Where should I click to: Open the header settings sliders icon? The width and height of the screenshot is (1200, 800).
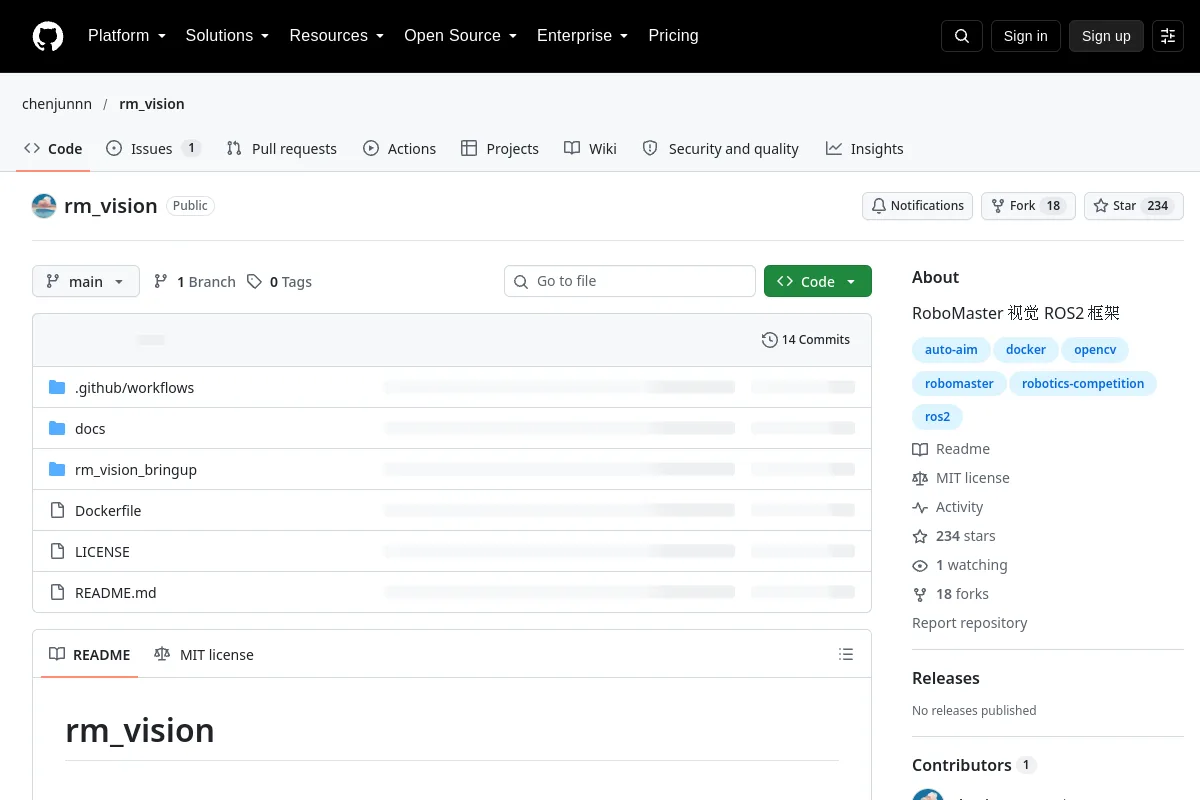click(1168, 36)
